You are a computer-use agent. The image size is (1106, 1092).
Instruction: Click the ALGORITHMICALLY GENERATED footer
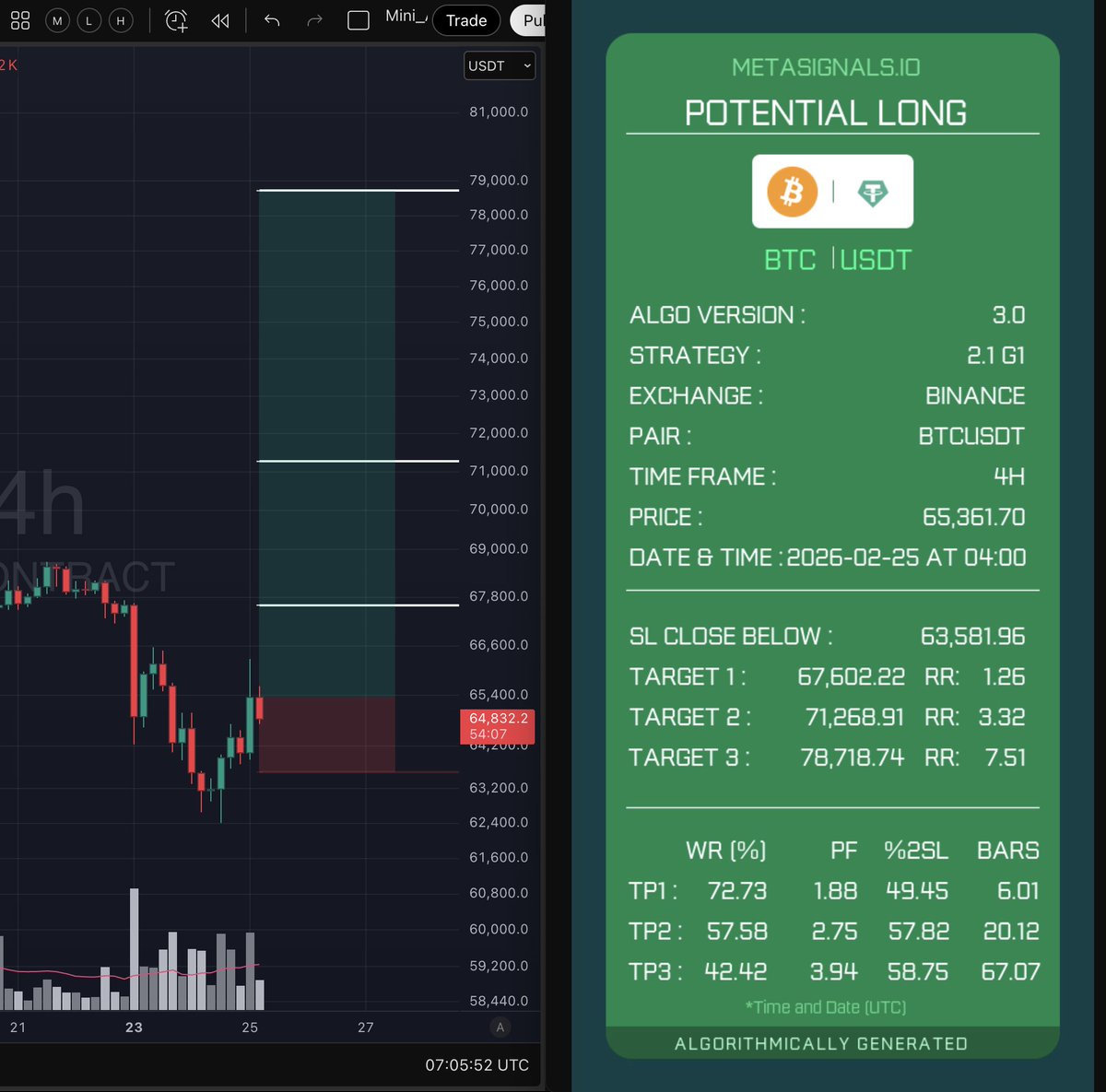821,1043
